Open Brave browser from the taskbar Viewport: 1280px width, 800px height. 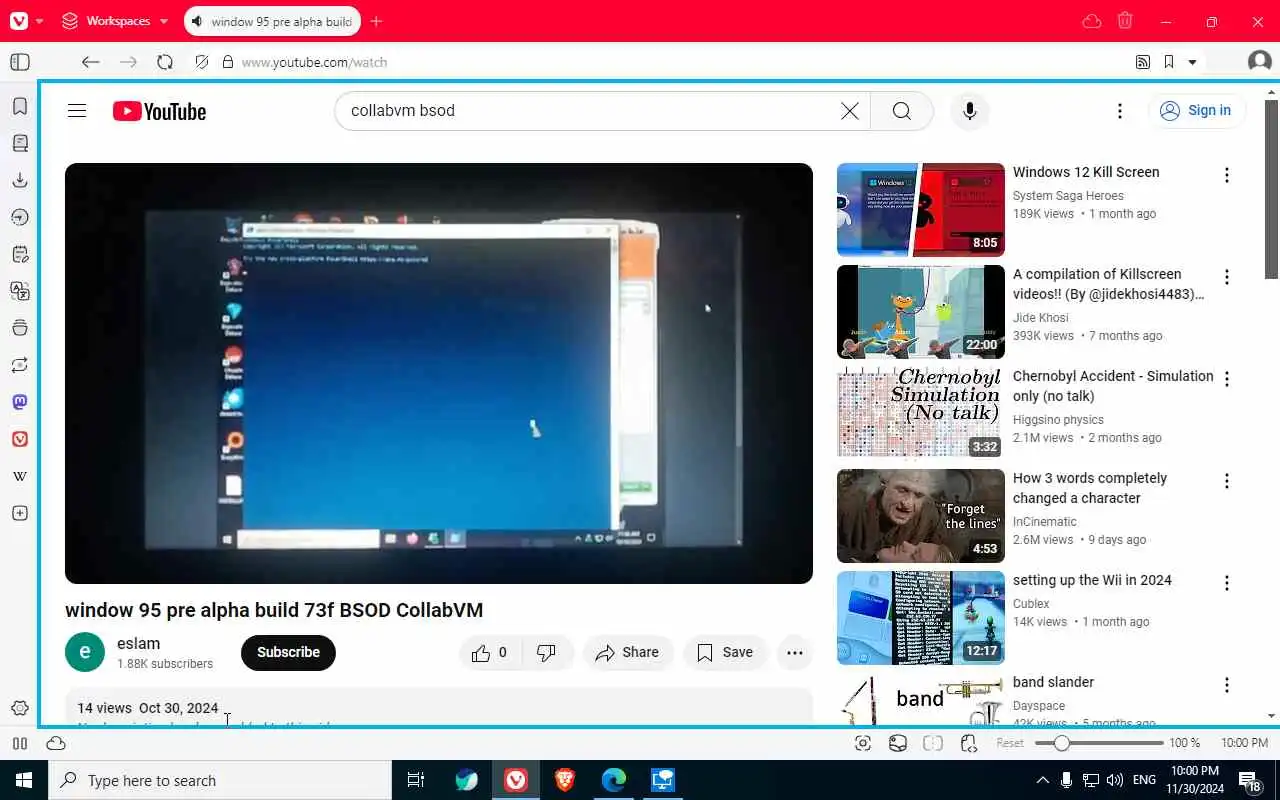(x=565, y=780)
